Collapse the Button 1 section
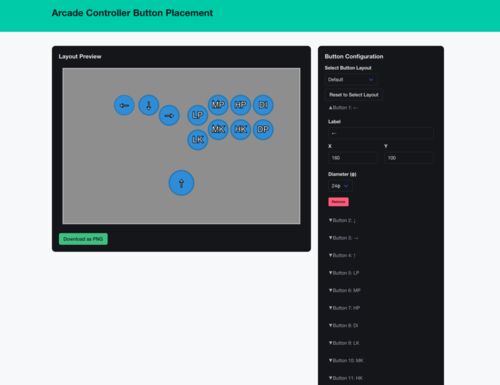The height and width of the screenshot is (385, 500). click(x=343, y=108)
